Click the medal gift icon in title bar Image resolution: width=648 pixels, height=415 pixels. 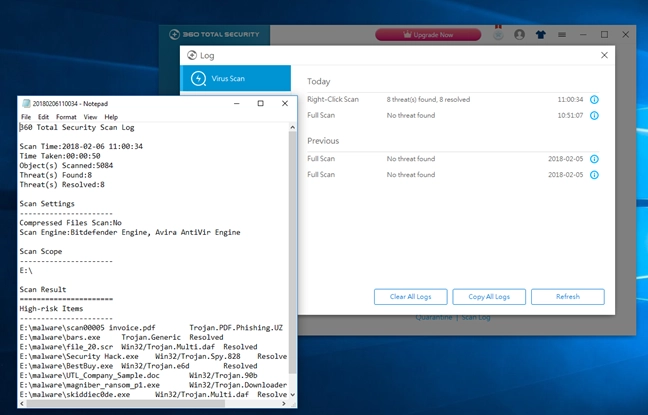click(x=498, y=34)
